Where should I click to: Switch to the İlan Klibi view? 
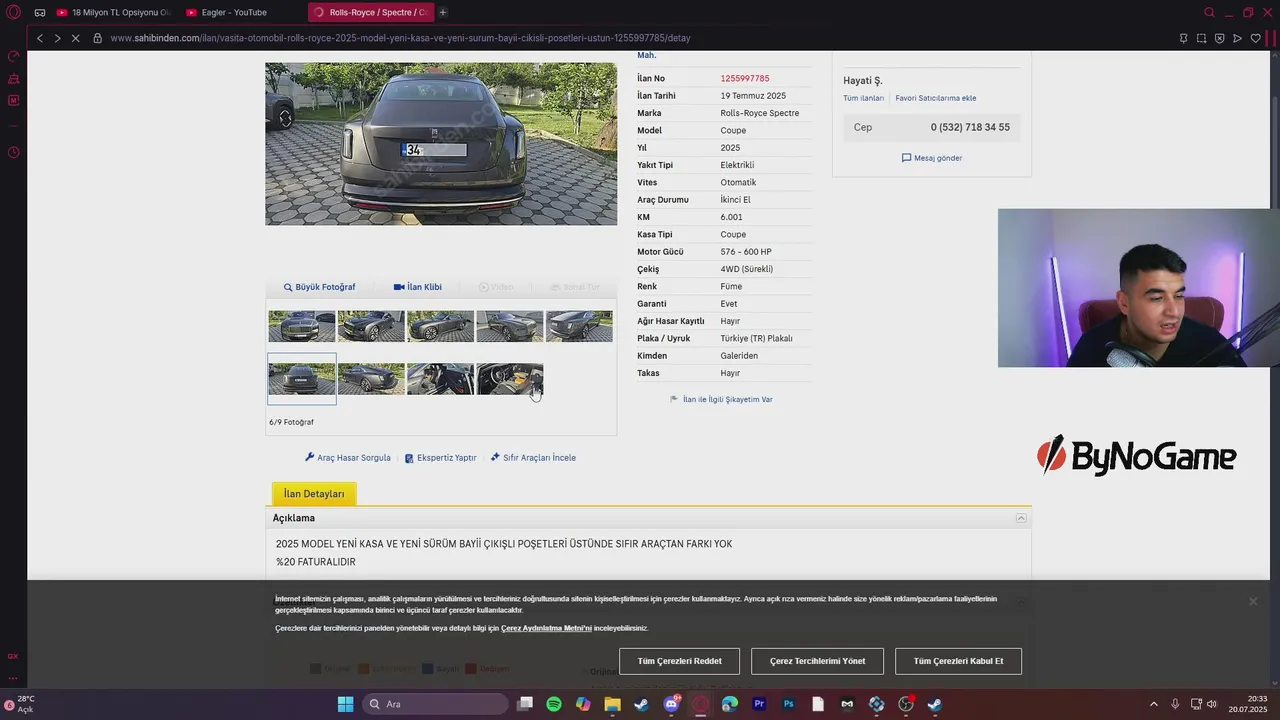418,287
